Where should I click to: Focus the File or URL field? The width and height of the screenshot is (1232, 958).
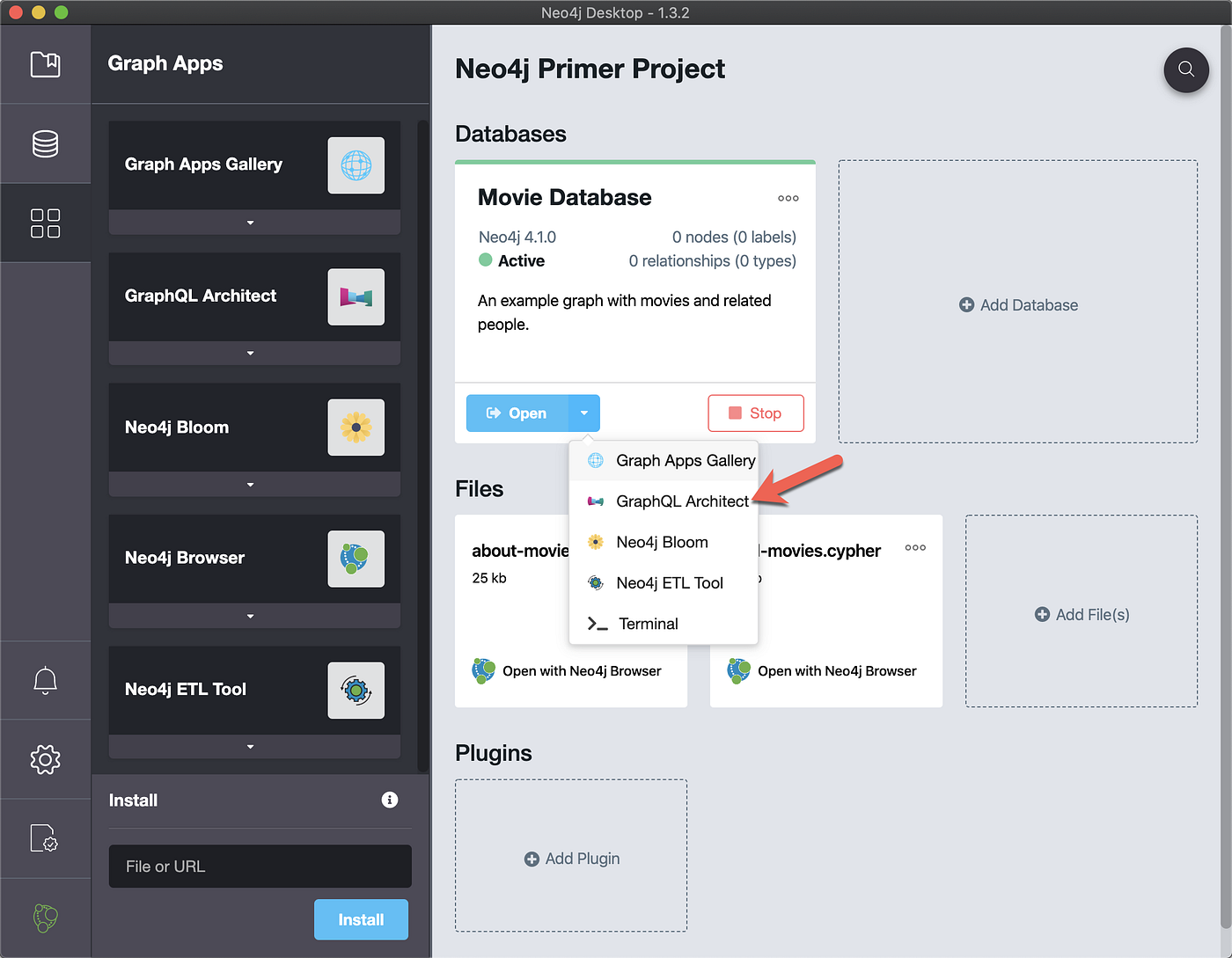coord(260,867)
